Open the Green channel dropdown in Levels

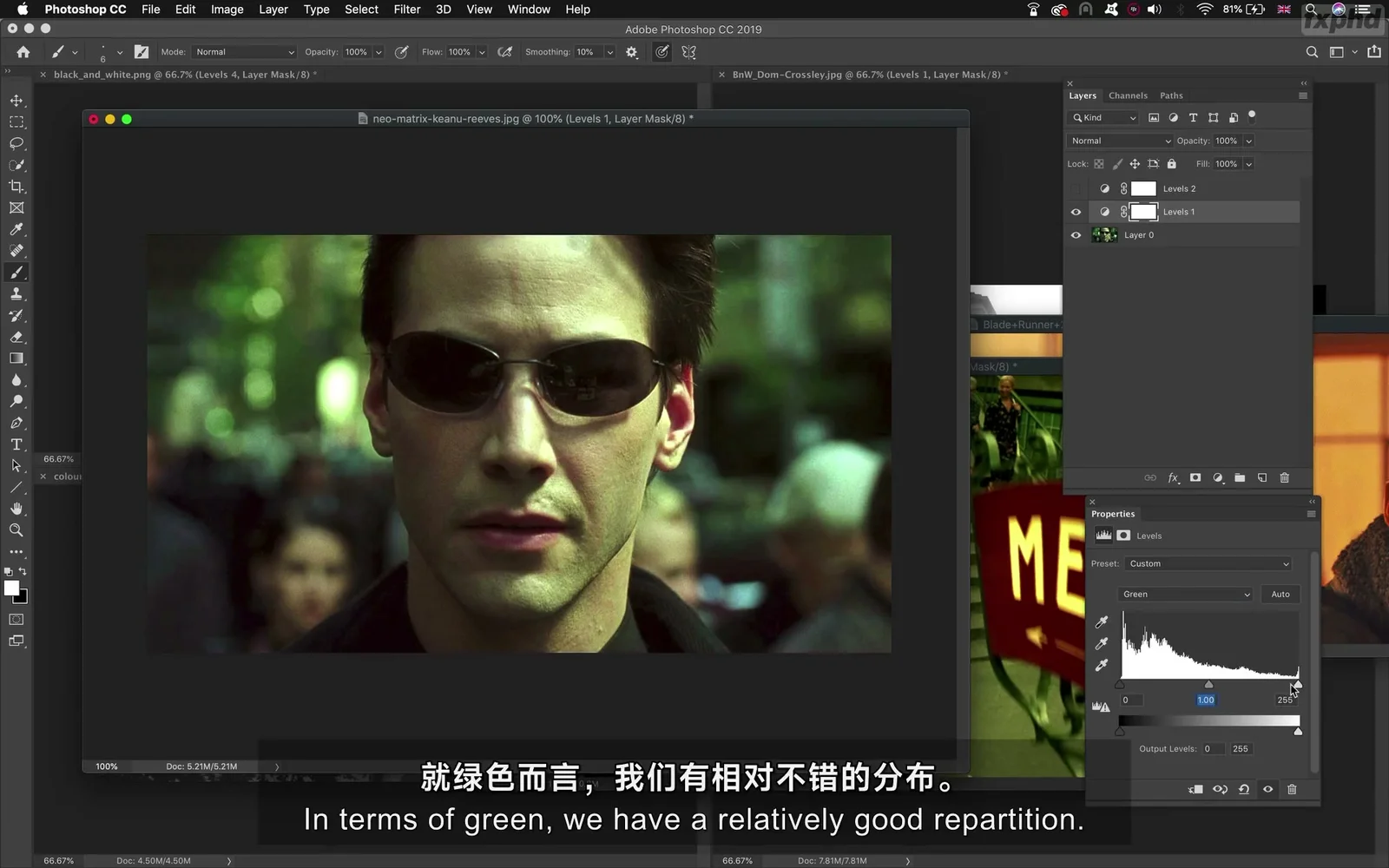[x=1185, y=595]
